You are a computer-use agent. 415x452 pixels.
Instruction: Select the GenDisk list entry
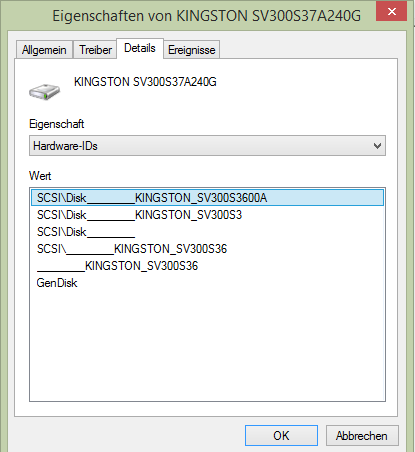tap(57, 283)
